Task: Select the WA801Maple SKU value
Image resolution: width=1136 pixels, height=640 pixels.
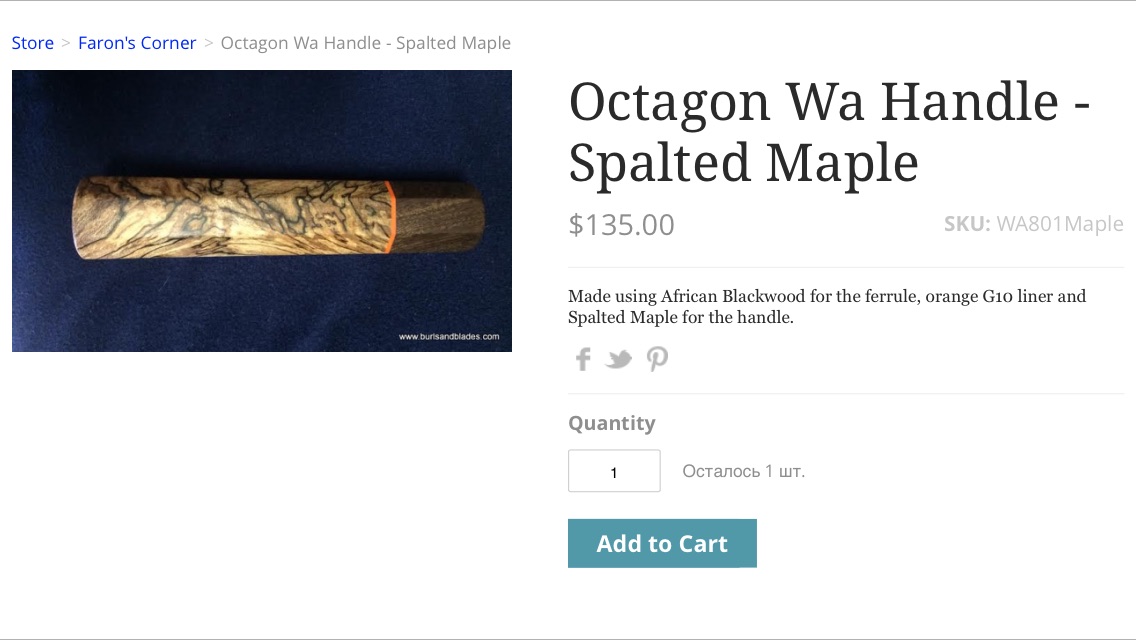Action: pyautogui.click(x=1060, y=224)
